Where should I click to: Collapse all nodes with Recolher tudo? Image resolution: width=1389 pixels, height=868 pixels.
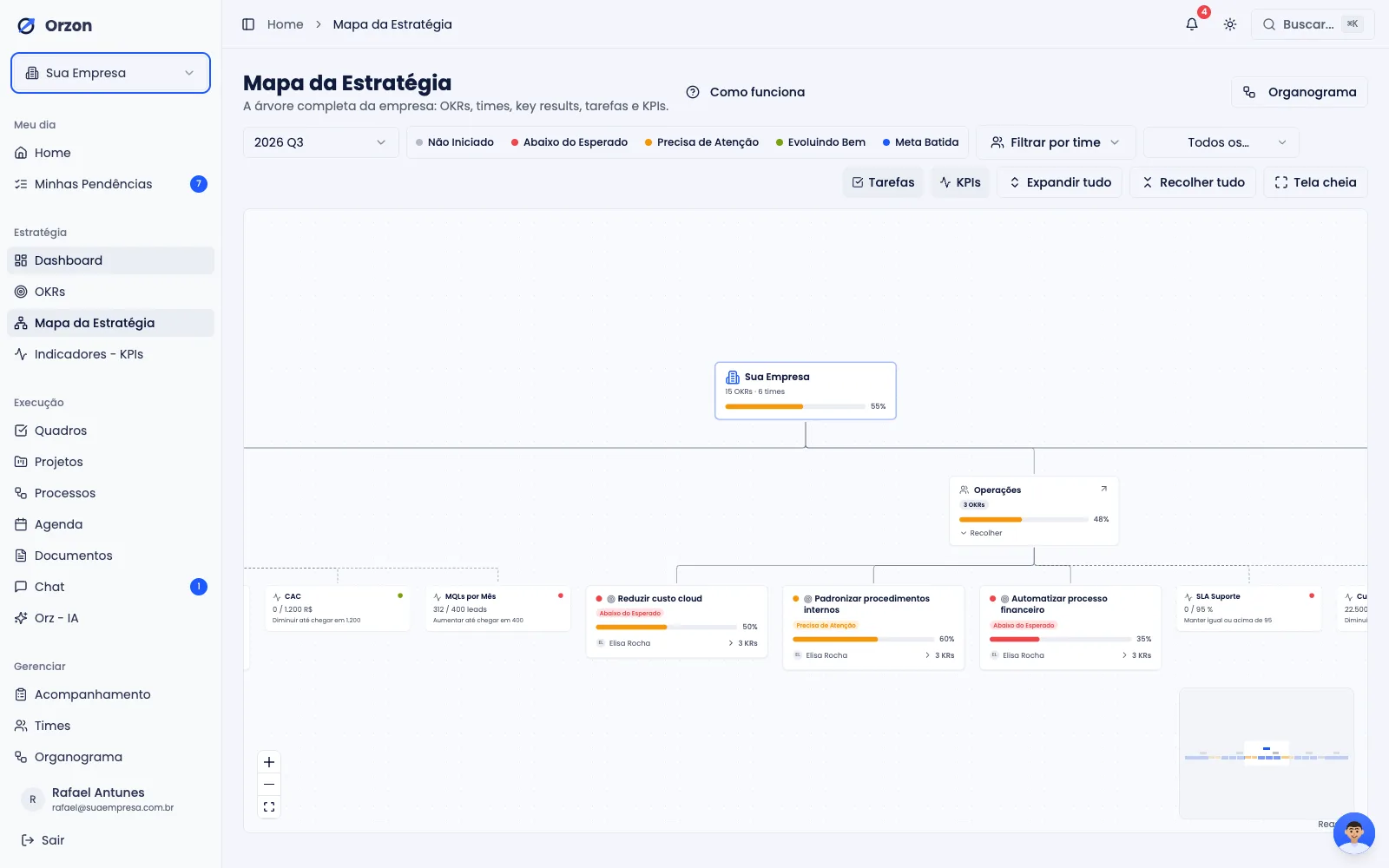[1193, 182]
